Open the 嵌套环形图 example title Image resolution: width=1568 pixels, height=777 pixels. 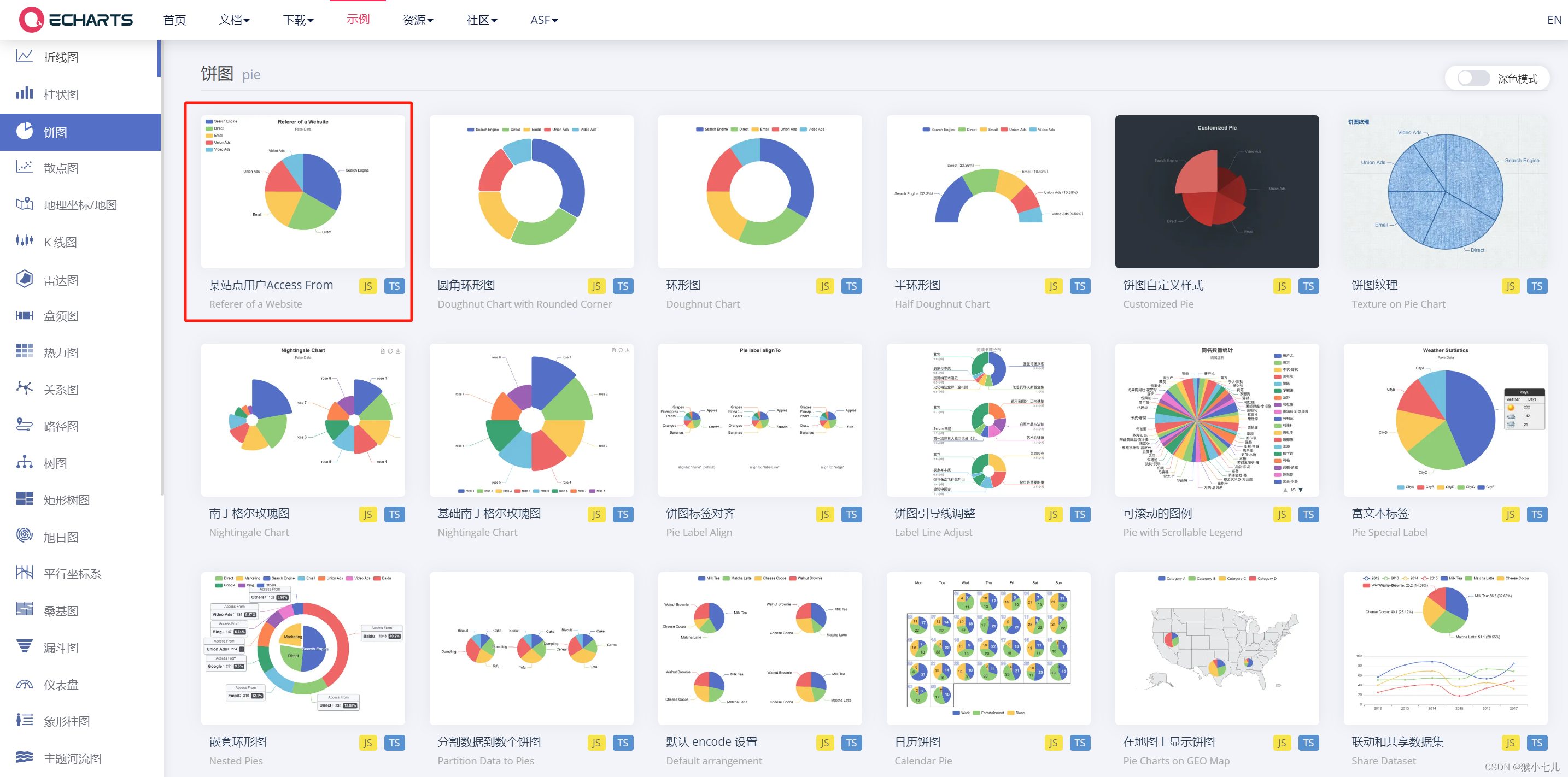point(237,741)
